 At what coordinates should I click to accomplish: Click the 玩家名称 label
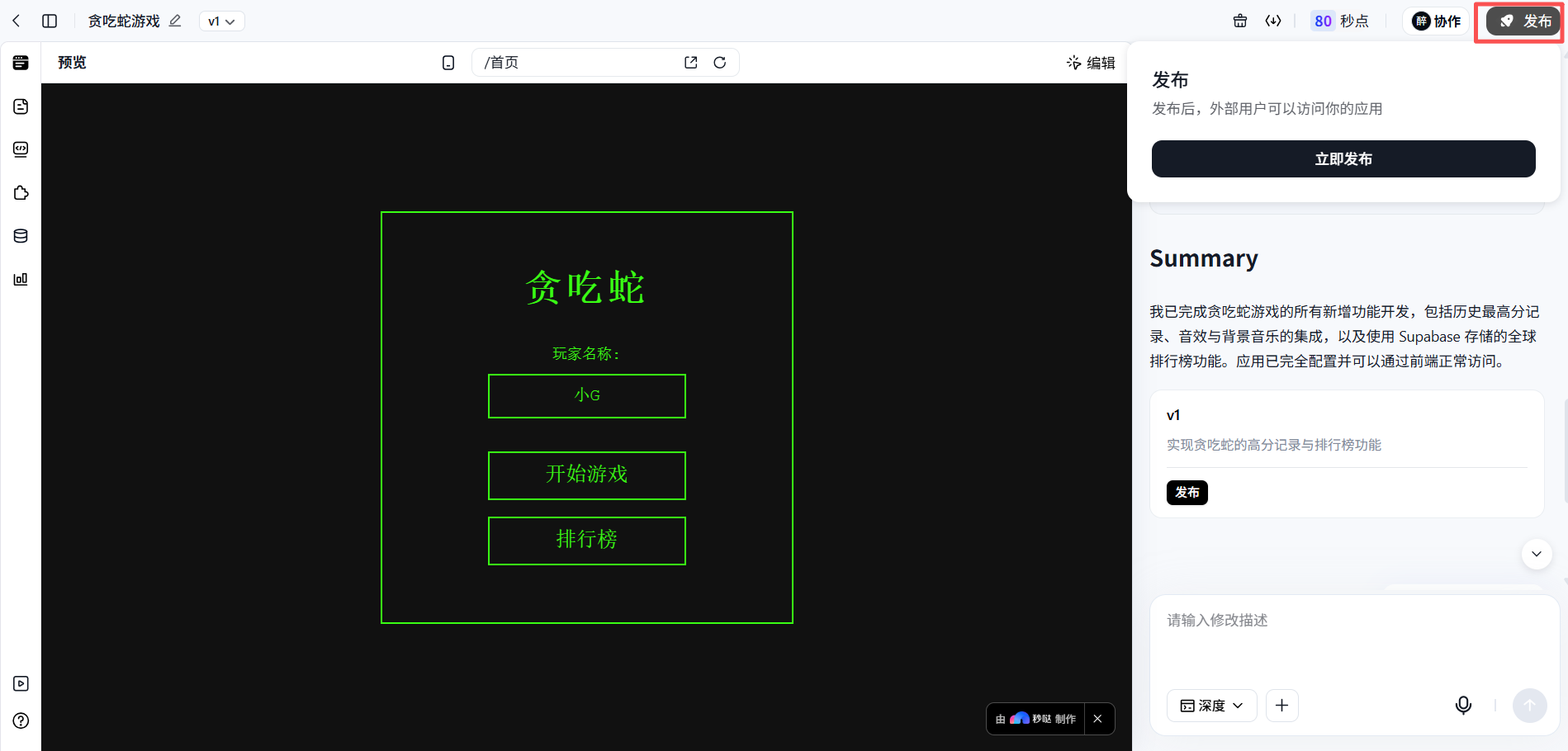pyautogui.click(x=587, y=353)
